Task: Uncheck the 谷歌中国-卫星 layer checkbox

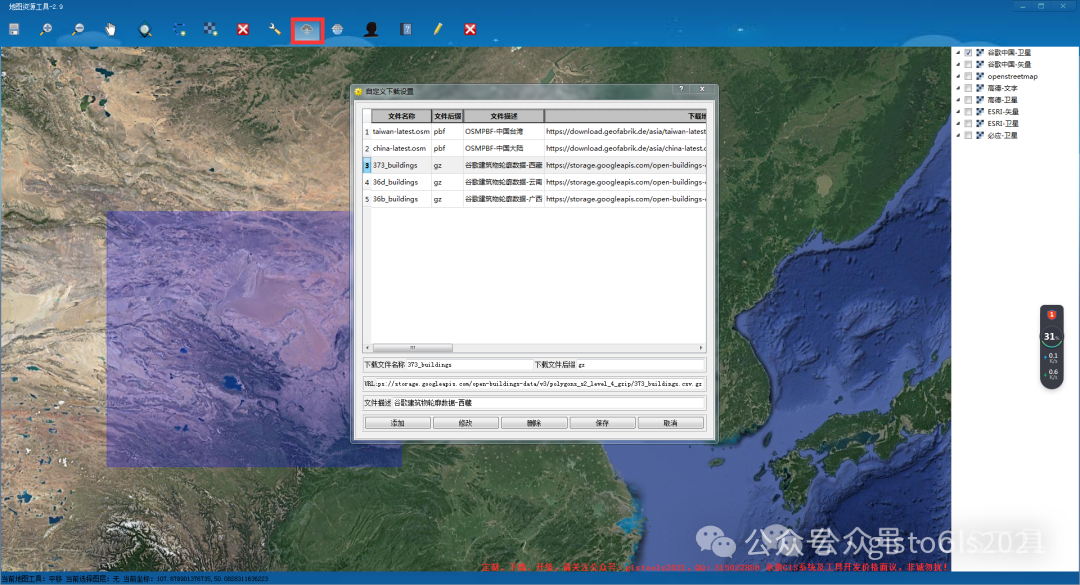Action: (x=968, y=52)
